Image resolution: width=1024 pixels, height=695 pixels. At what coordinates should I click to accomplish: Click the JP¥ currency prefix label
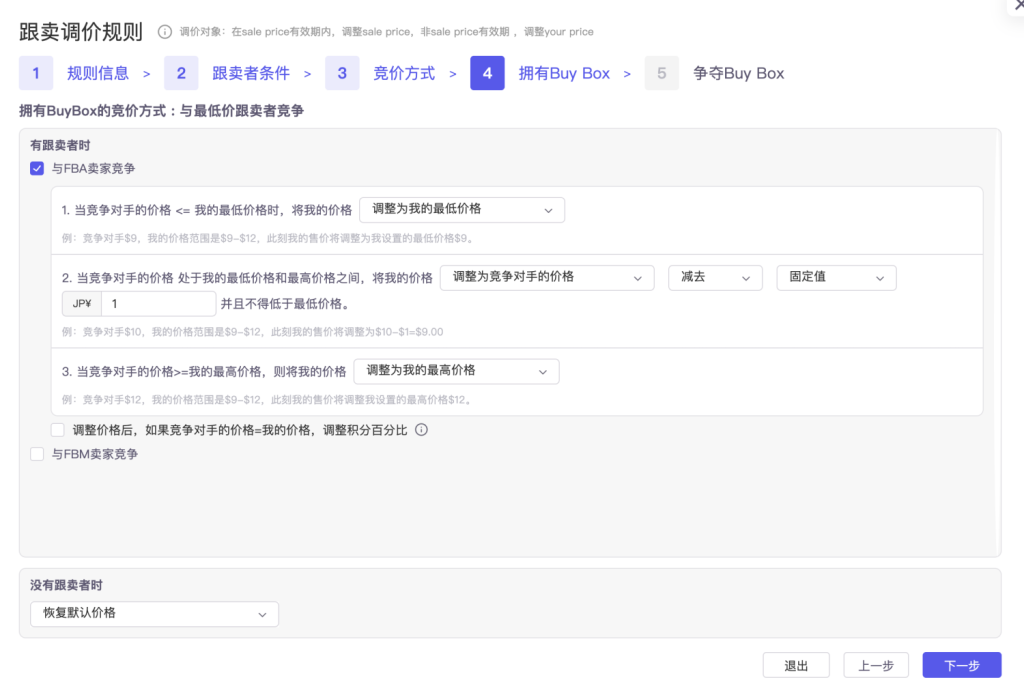[x=82, y=304]
